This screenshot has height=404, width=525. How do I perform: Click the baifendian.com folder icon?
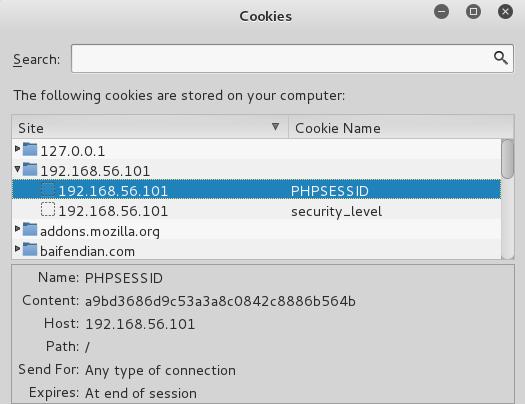[30, 249]
